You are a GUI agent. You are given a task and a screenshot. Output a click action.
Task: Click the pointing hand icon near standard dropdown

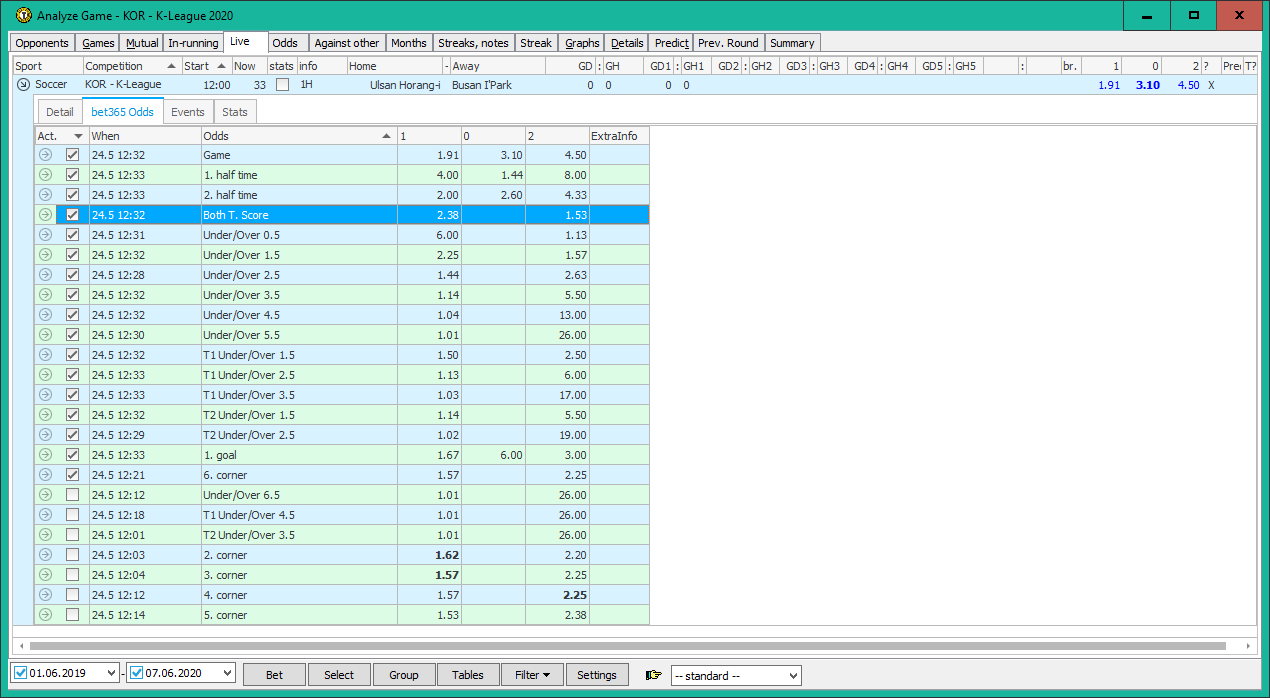652,675
